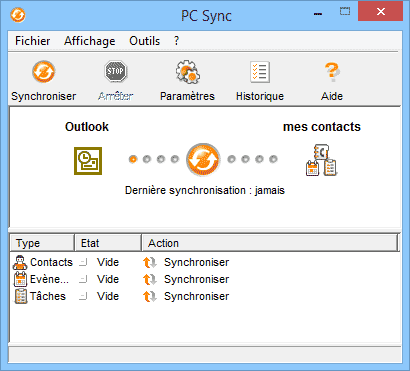
Task: Click the Contacts row person icon
Action: (20, 262)
